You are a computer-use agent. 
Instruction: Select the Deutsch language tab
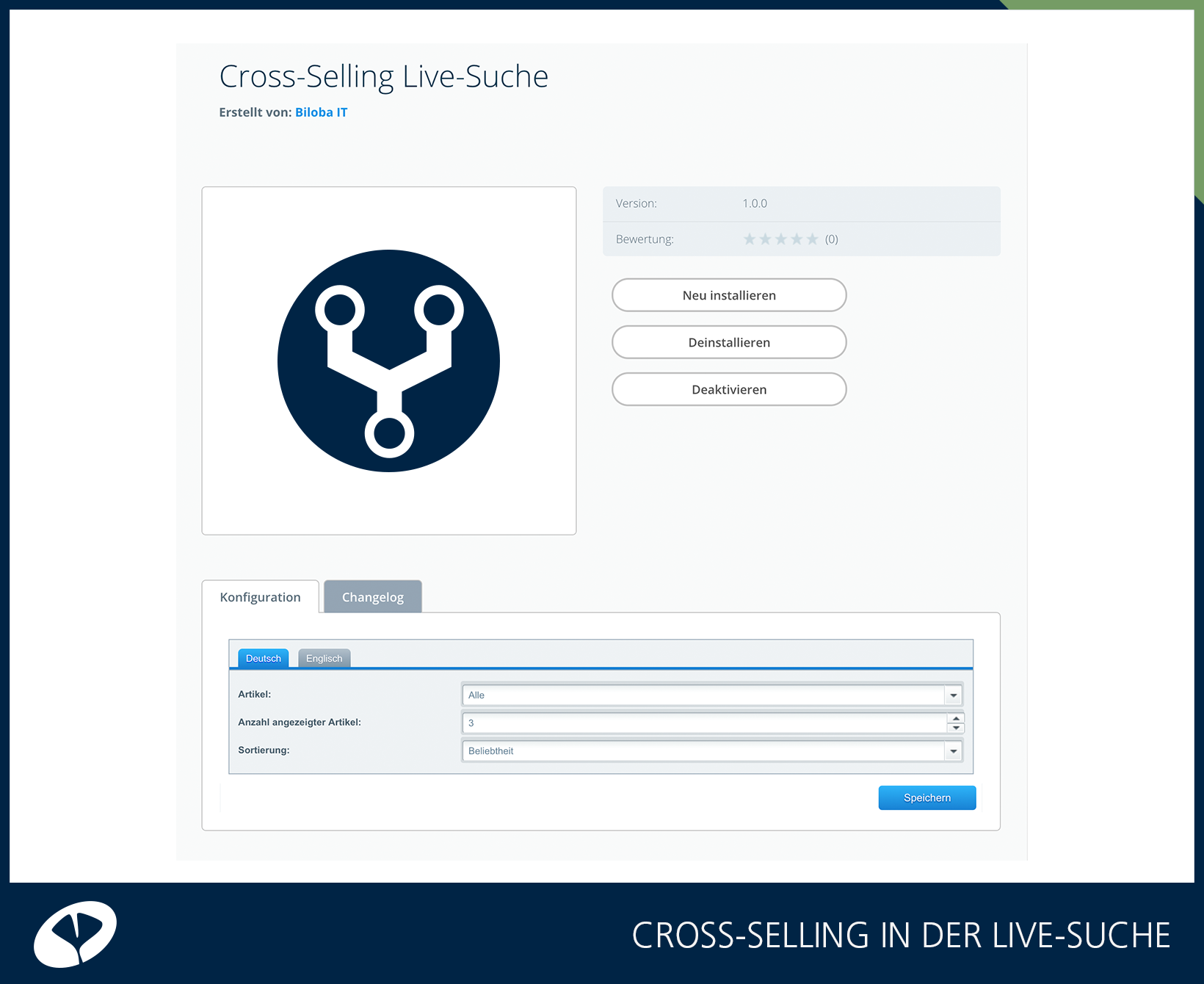(x=264, y=658)
